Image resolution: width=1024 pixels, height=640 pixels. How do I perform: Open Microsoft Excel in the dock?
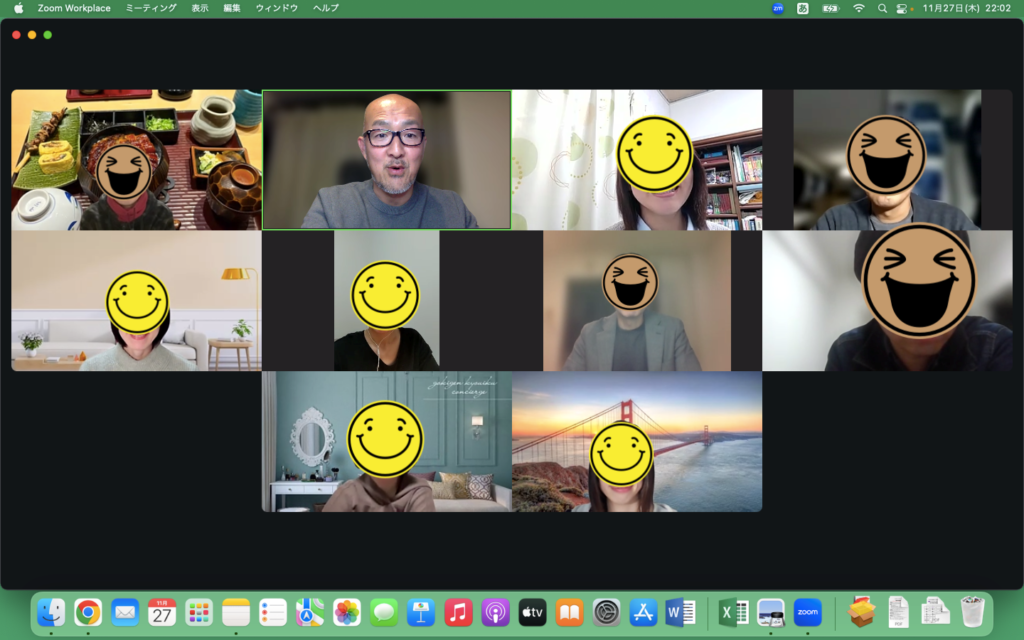(734, 612)
